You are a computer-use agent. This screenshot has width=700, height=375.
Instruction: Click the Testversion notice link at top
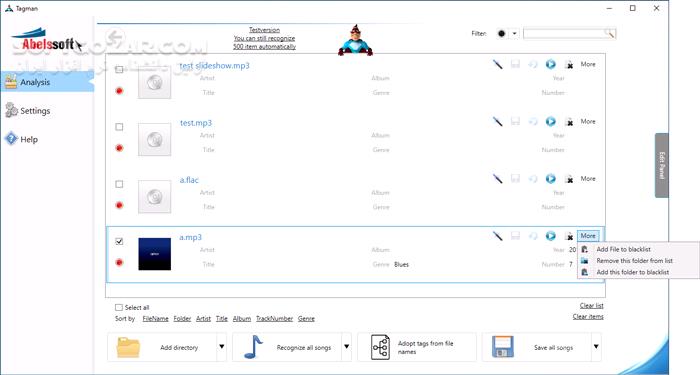(x=264, y=38)
